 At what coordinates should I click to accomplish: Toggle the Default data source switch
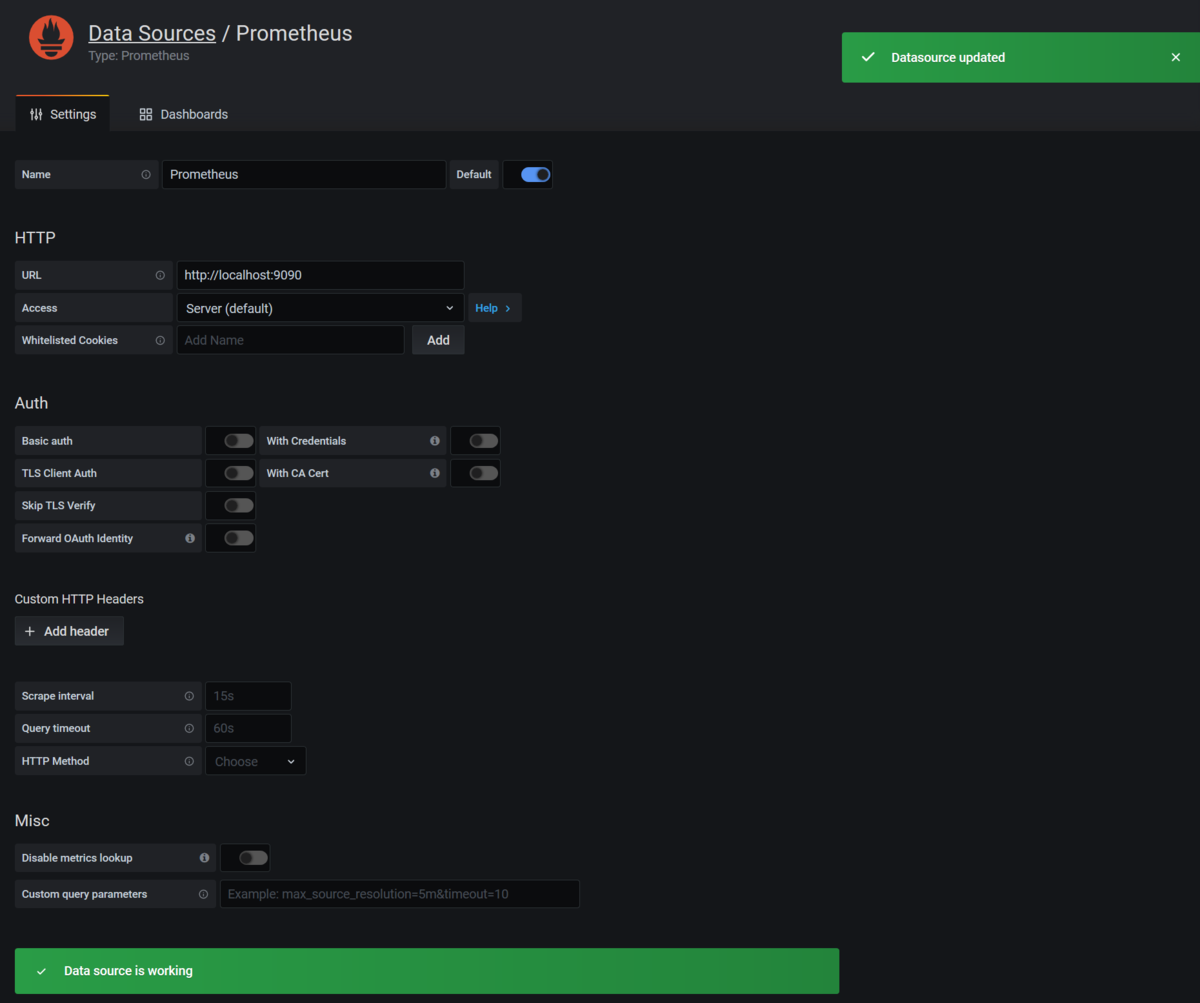[x=535, y=174]
